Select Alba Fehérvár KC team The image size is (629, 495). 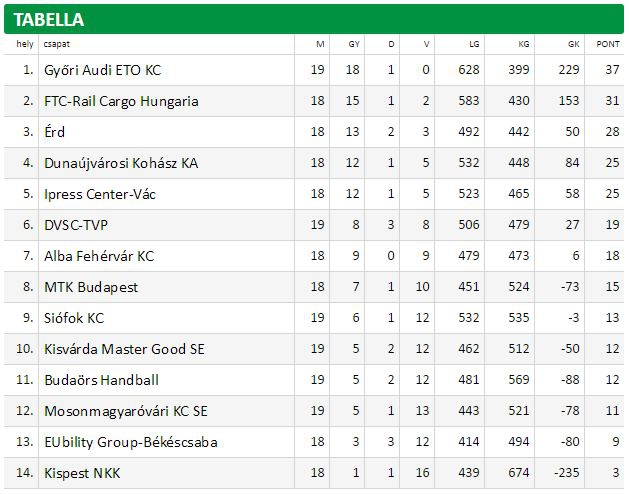pyautogui.click(x=99, y=256)
